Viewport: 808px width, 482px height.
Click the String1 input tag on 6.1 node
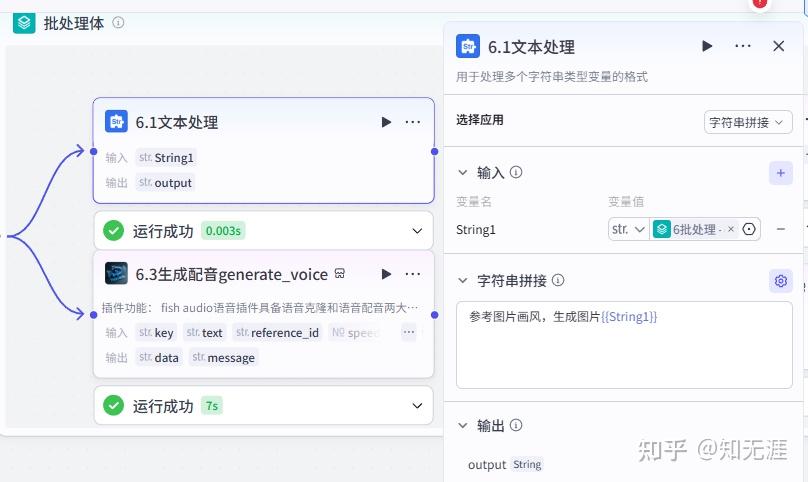pos(166,158)
